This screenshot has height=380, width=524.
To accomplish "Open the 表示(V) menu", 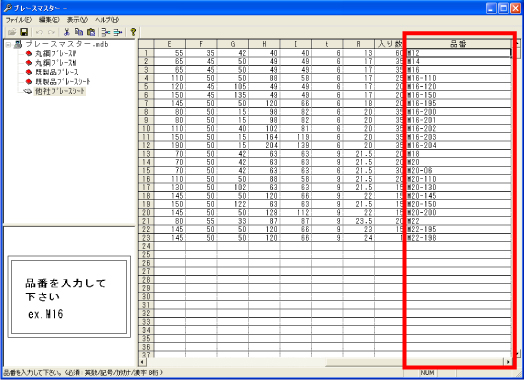I will [78, 20].
